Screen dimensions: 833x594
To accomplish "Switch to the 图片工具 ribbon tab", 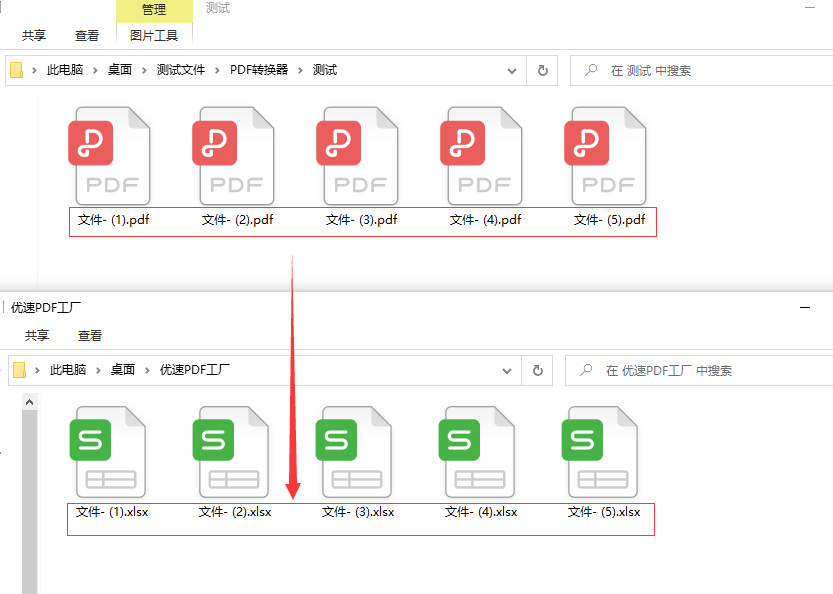I will point(153,33).
